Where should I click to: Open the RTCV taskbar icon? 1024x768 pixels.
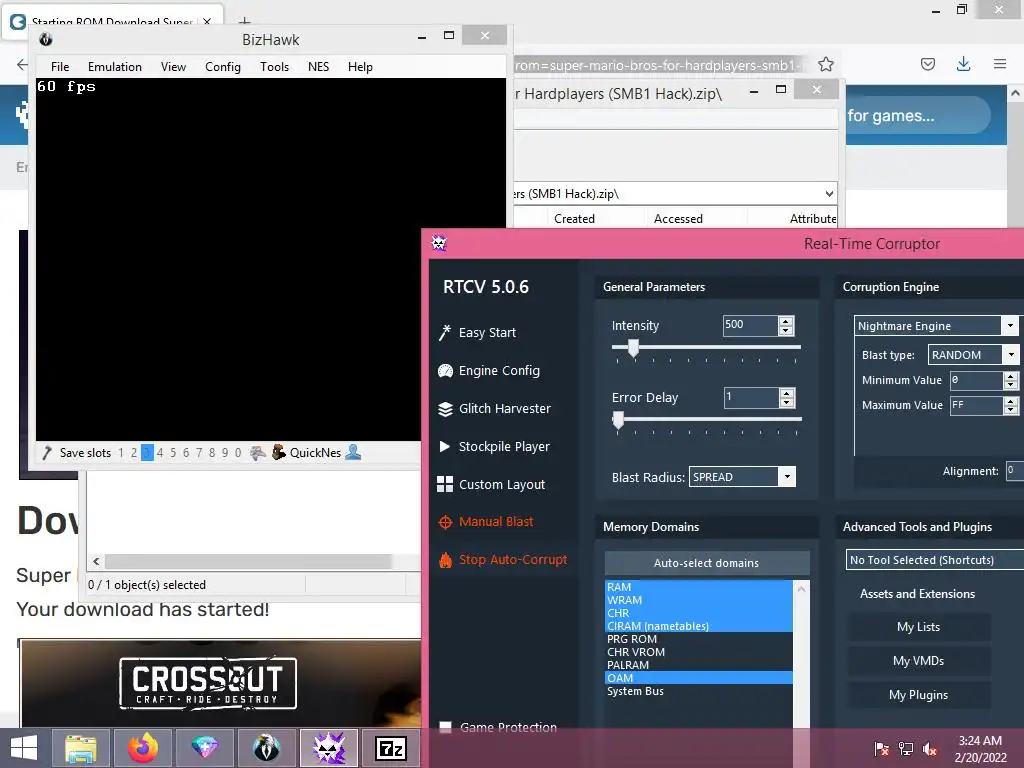click(328, 748)
